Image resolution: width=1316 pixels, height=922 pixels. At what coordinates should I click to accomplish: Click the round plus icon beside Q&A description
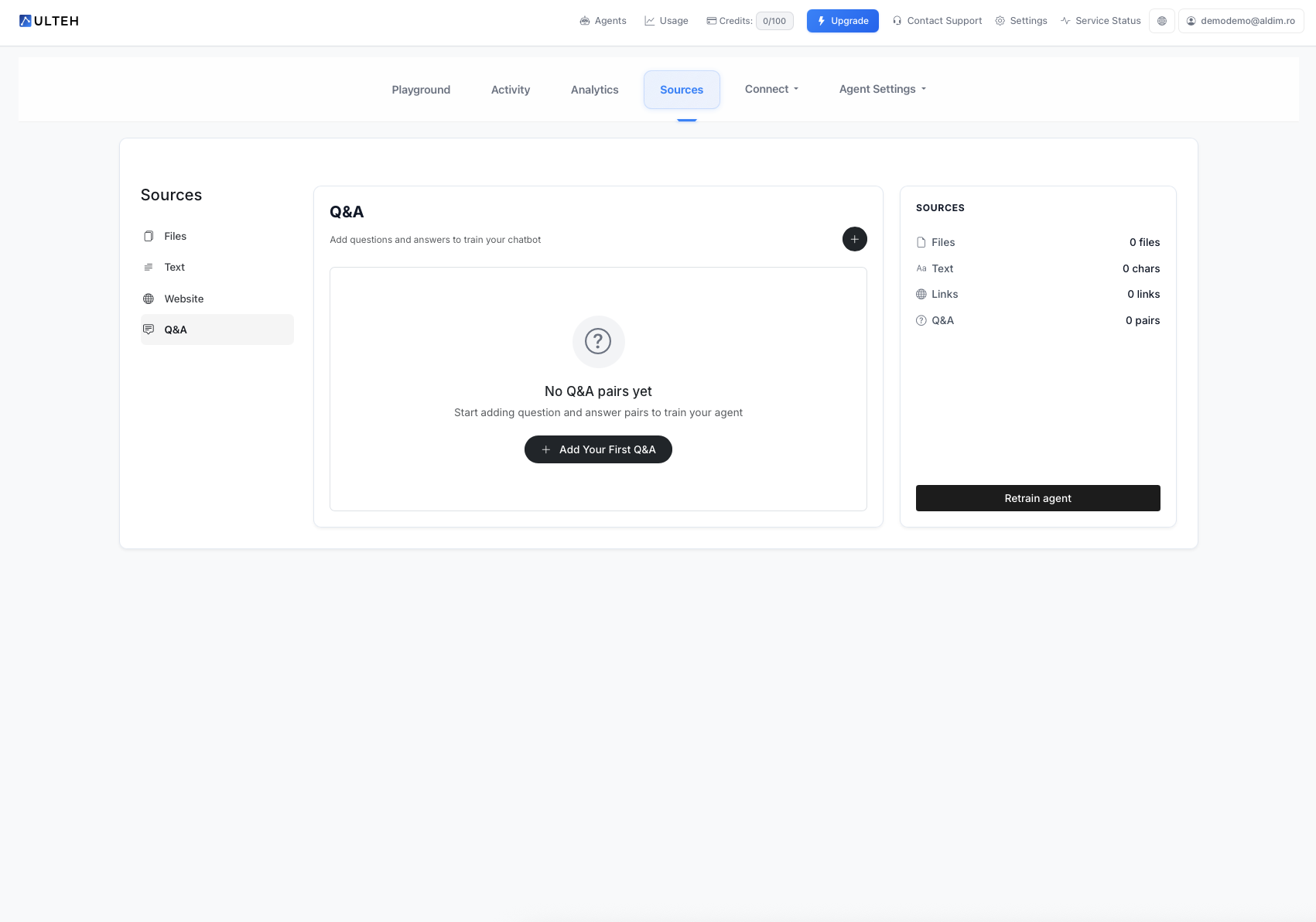854,239
